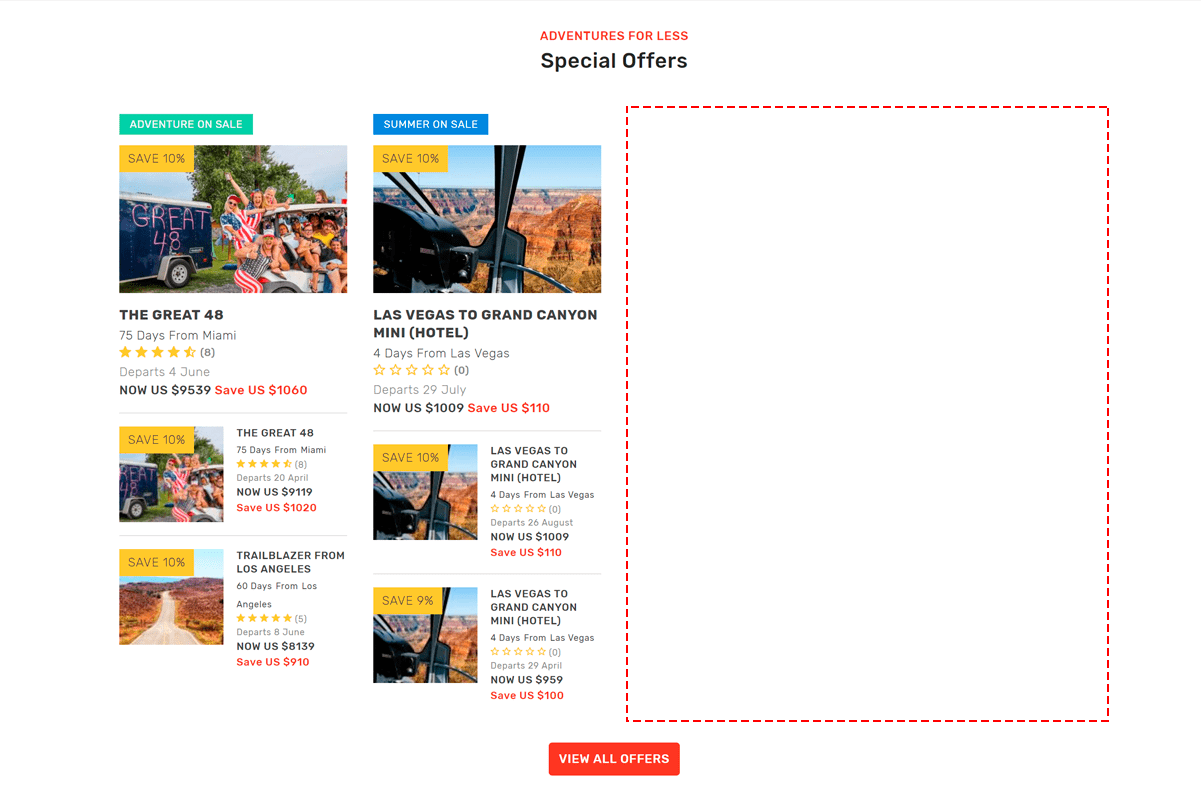Open featured Las Vegas to Grand Canyon title
This screenshot has width=1201, height=803.
[x=485, y=324]
